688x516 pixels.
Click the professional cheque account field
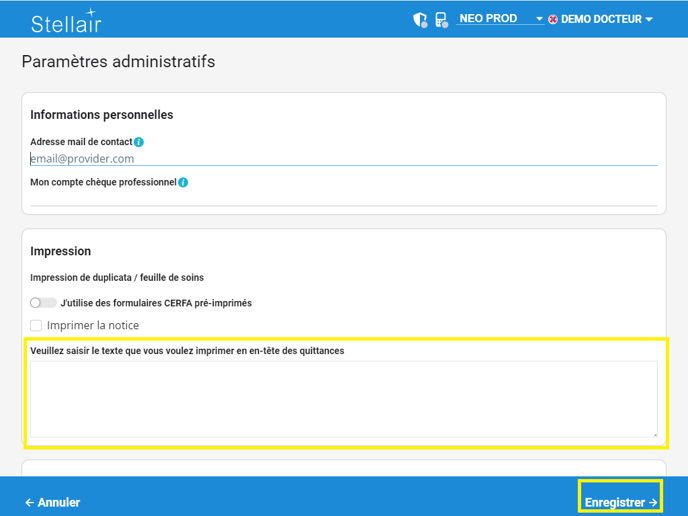coord(343,198)
